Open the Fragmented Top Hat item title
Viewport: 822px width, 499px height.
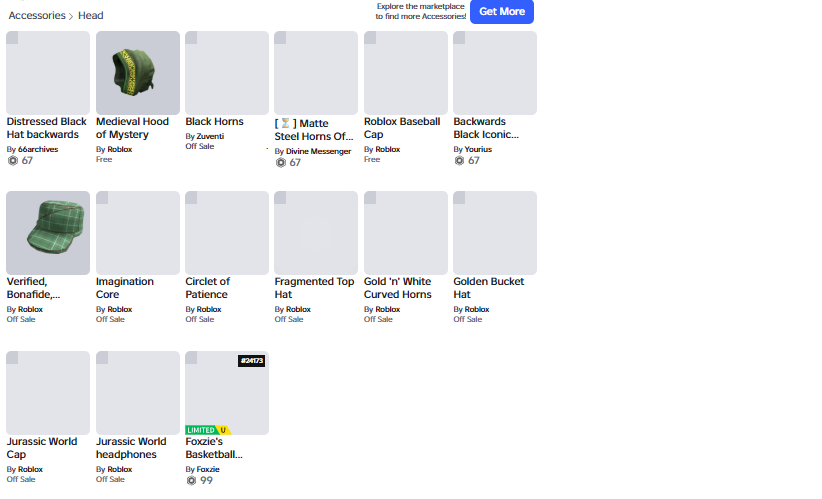(x=315, y=288)
